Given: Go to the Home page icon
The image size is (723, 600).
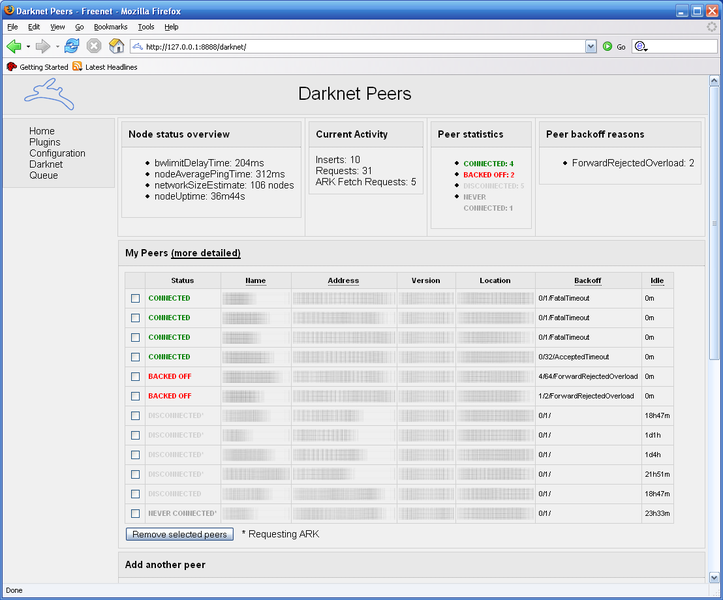Looking at the screenshot, I should [116, 46].
